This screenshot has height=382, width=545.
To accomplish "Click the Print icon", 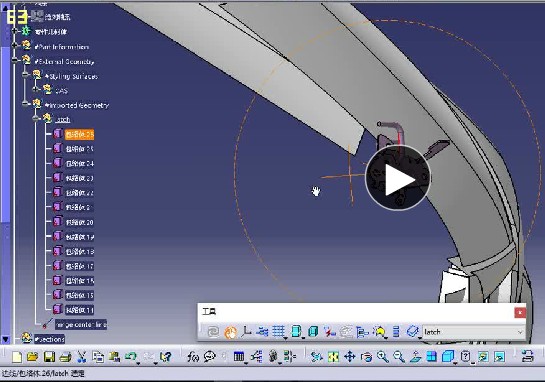I will click(x=65, y=357).
